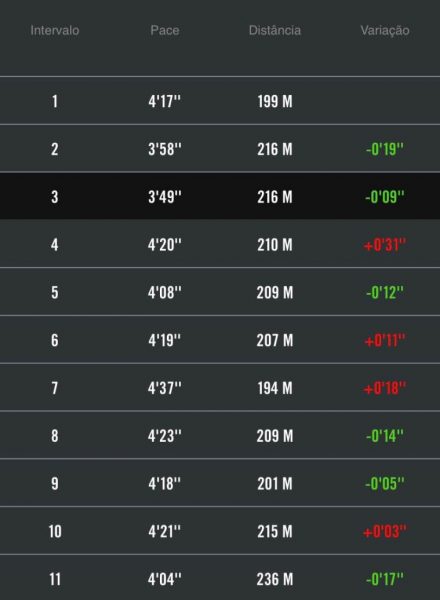Tap highlighted interval 3 row at 3'49''
Viewport: 440px width, 600px height.
point(220,196)
